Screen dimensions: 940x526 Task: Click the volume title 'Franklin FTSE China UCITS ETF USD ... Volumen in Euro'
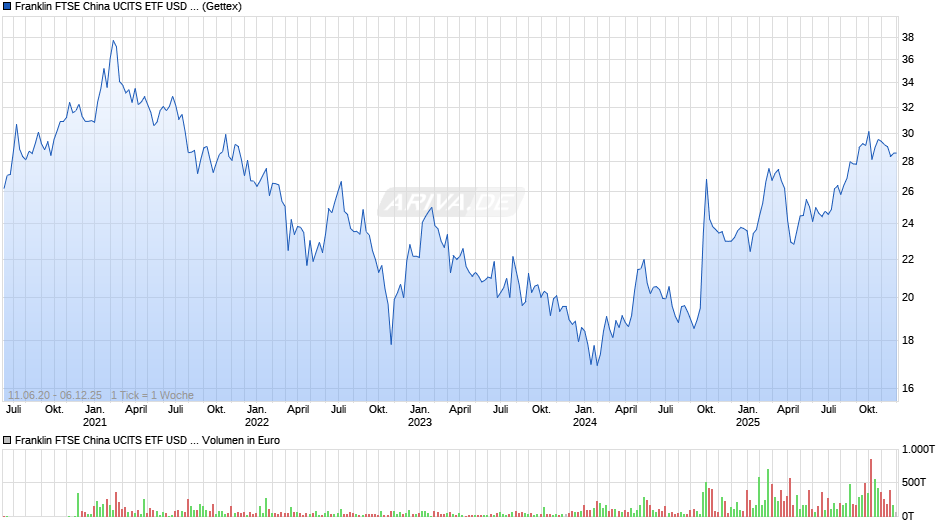click(x=147, y=440)
